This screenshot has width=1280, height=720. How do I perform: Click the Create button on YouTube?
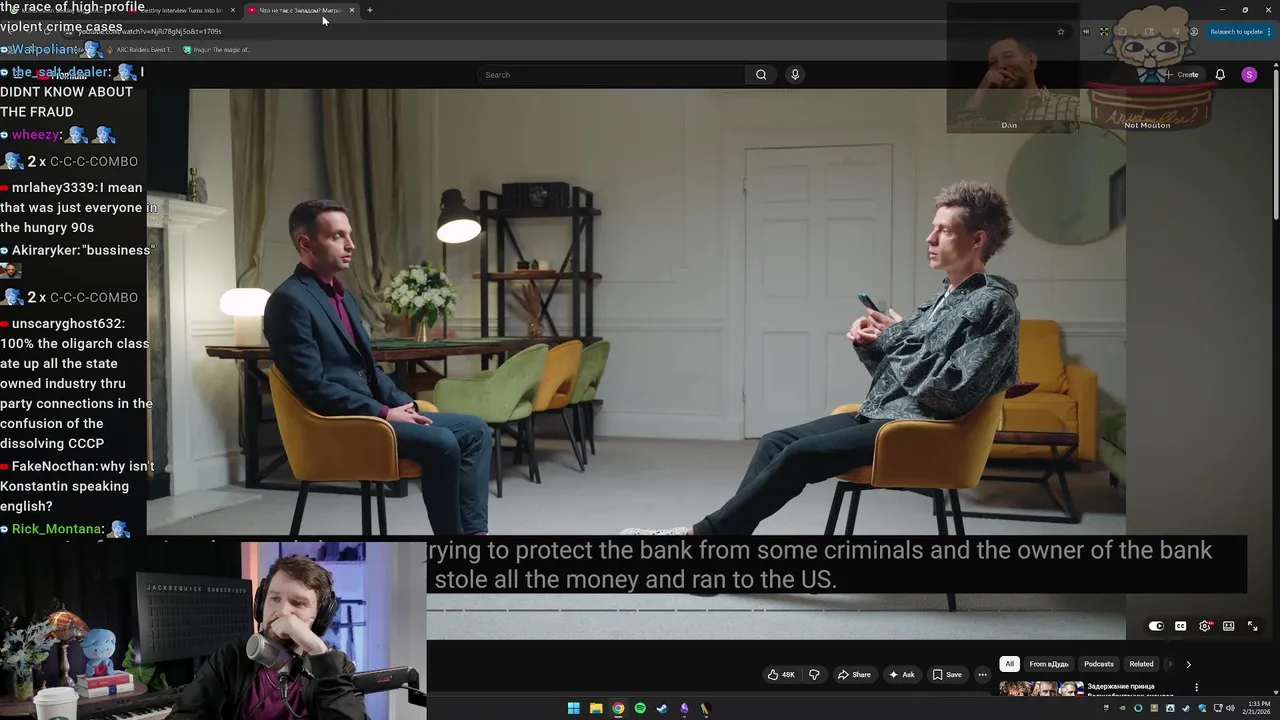coord(1181,74)
